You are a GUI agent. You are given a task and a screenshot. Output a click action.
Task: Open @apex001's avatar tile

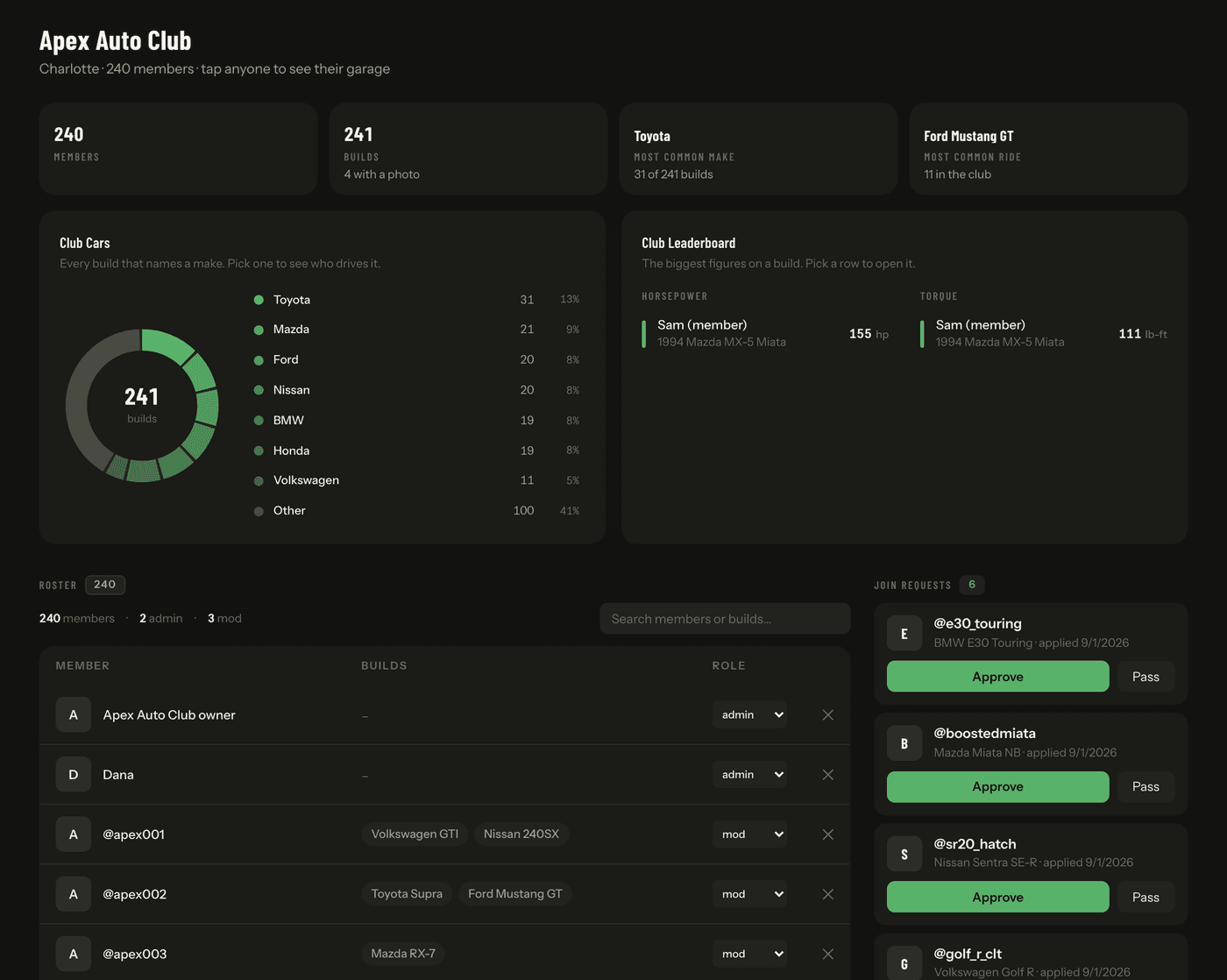point(74,834)
